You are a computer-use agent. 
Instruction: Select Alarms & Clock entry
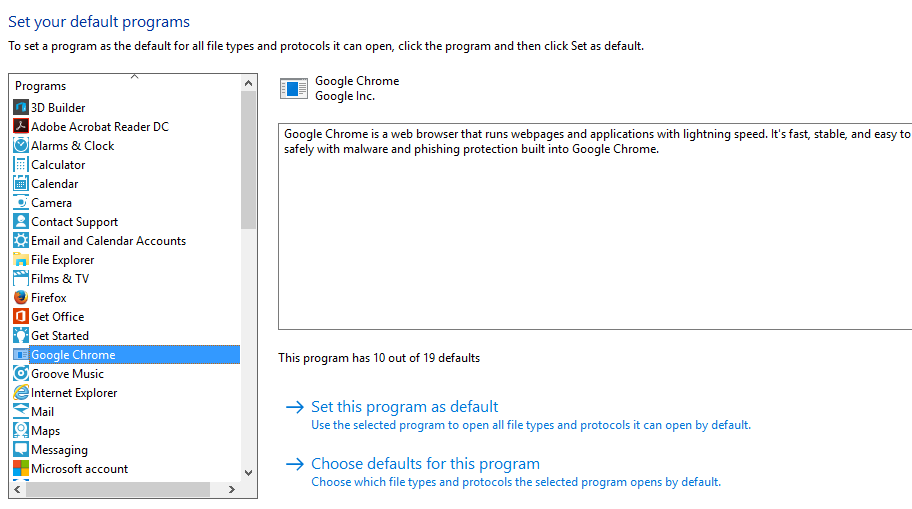73,145
